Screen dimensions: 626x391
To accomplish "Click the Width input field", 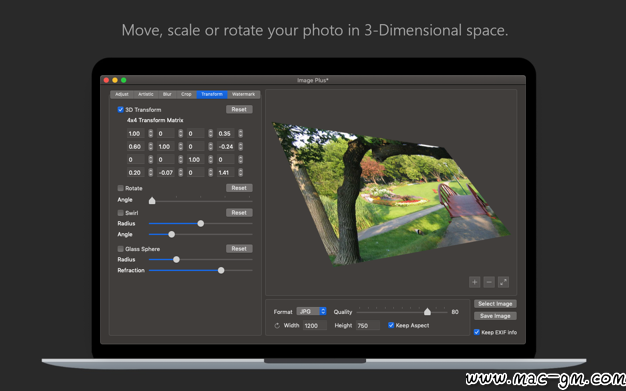I will click(315, 326).
